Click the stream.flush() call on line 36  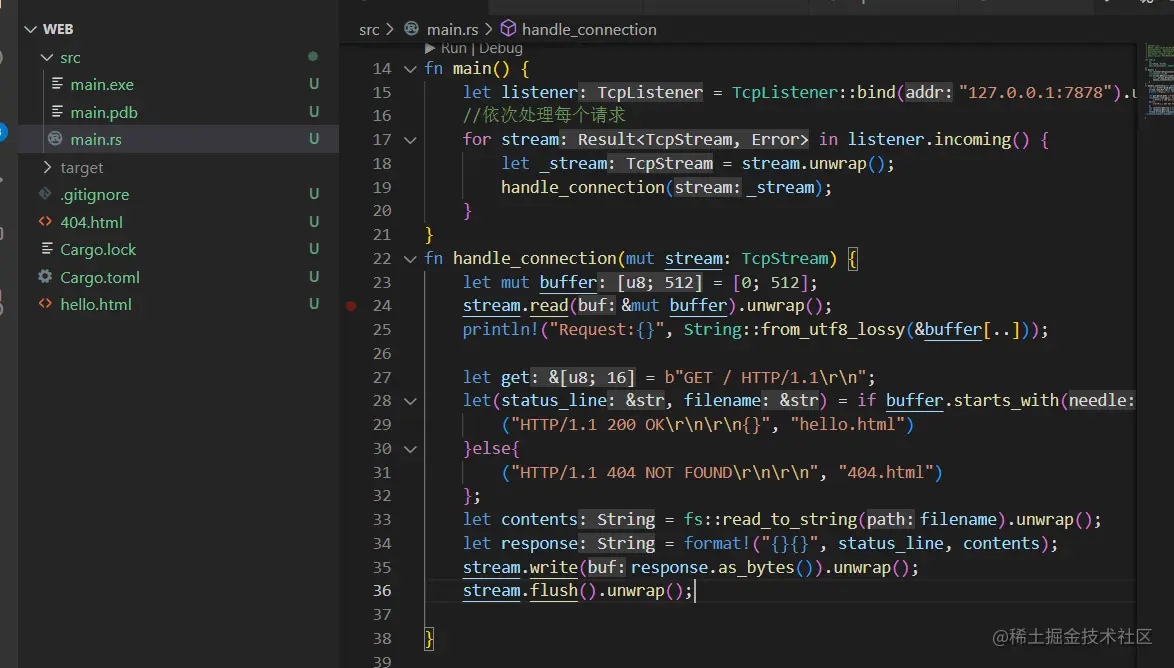(530, 590)
